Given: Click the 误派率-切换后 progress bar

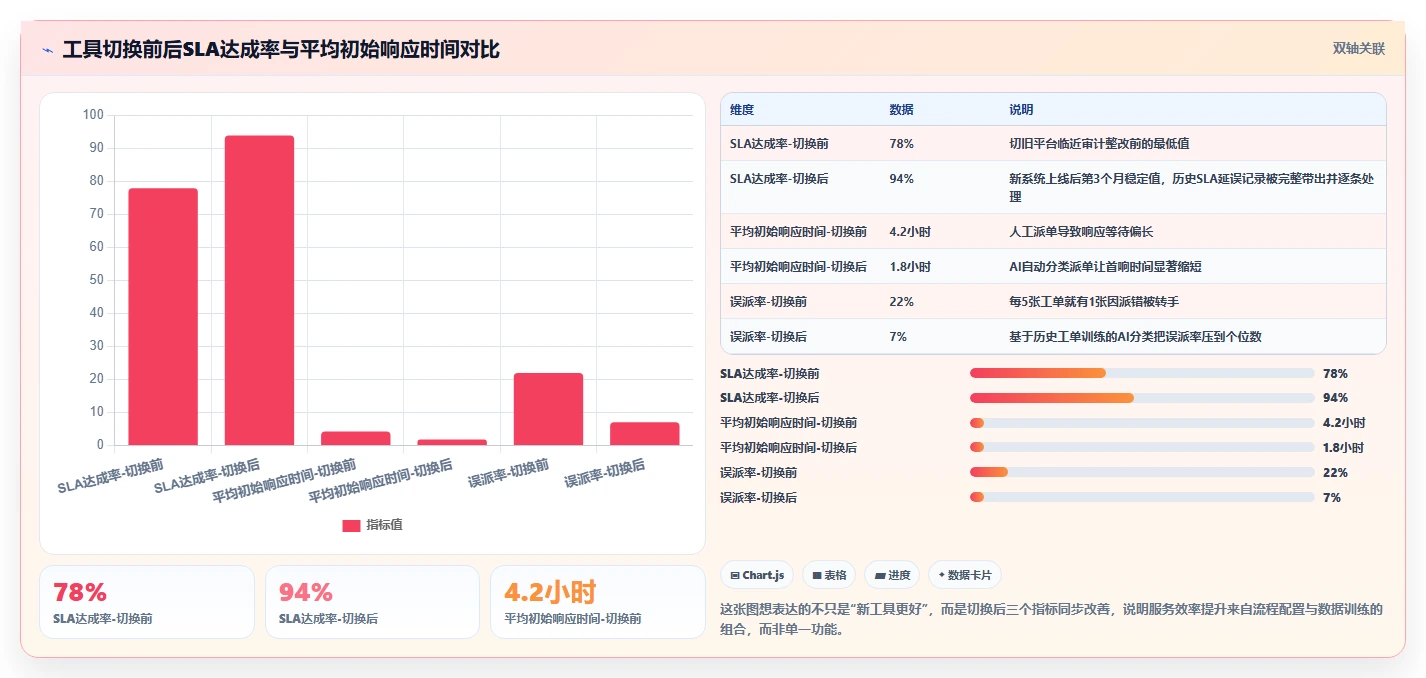Looking at the screenshot, I should pyautogui.click(x=1142, y=497).
